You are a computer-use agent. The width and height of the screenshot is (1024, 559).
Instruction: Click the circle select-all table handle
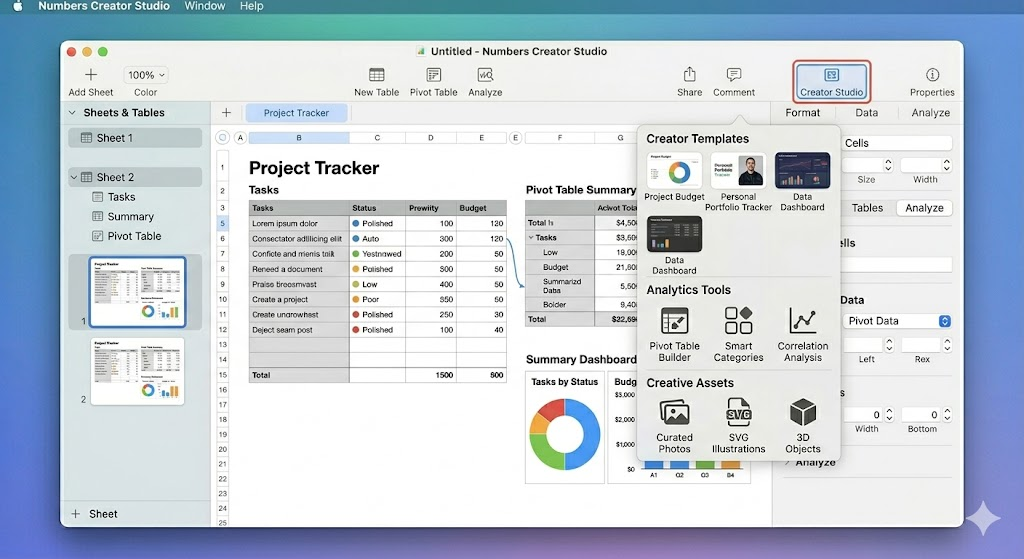coord(223,138)
